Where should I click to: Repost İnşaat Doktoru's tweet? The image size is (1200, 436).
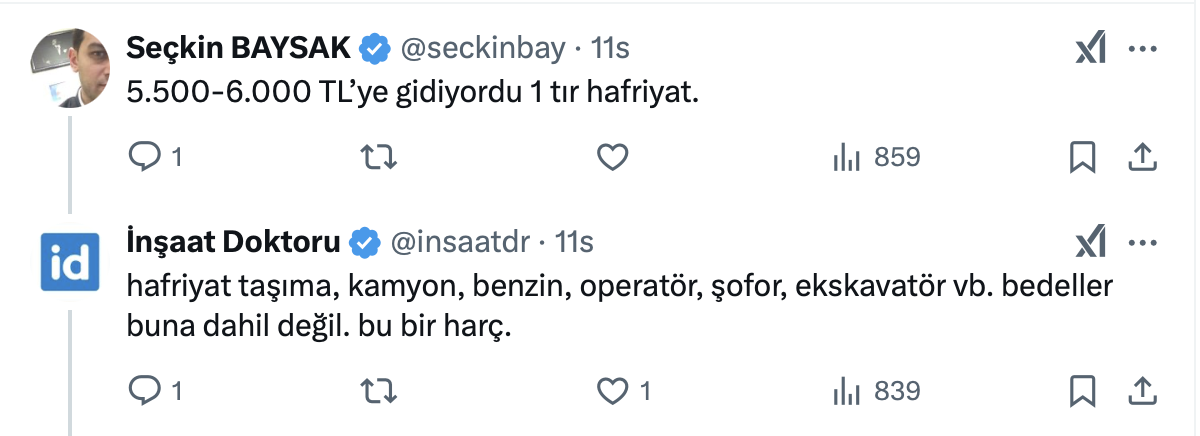pyautogui.click(x=379, y=391)
